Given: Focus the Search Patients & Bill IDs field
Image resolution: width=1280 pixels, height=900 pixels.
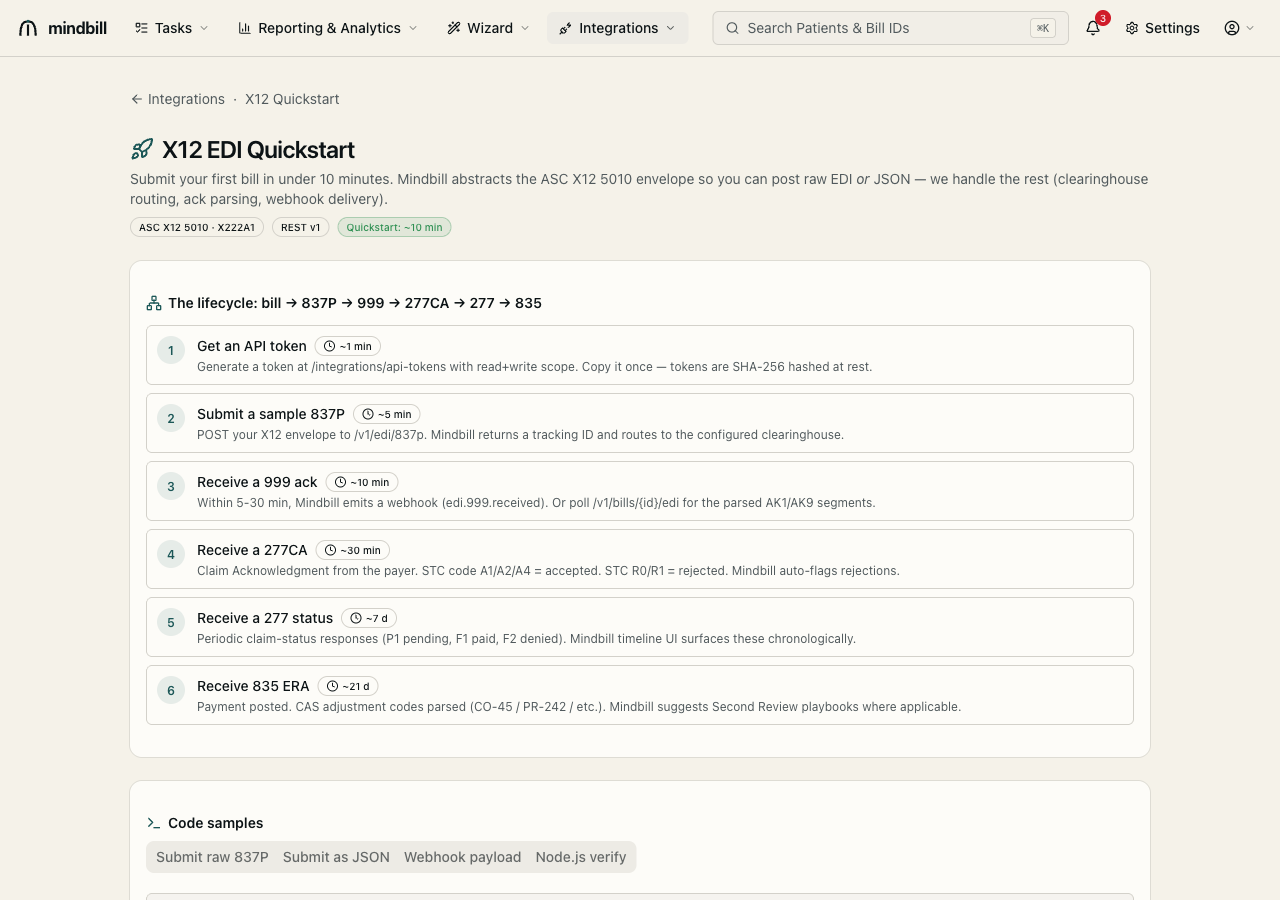Looking at the screenshot, I should point(890,28).
